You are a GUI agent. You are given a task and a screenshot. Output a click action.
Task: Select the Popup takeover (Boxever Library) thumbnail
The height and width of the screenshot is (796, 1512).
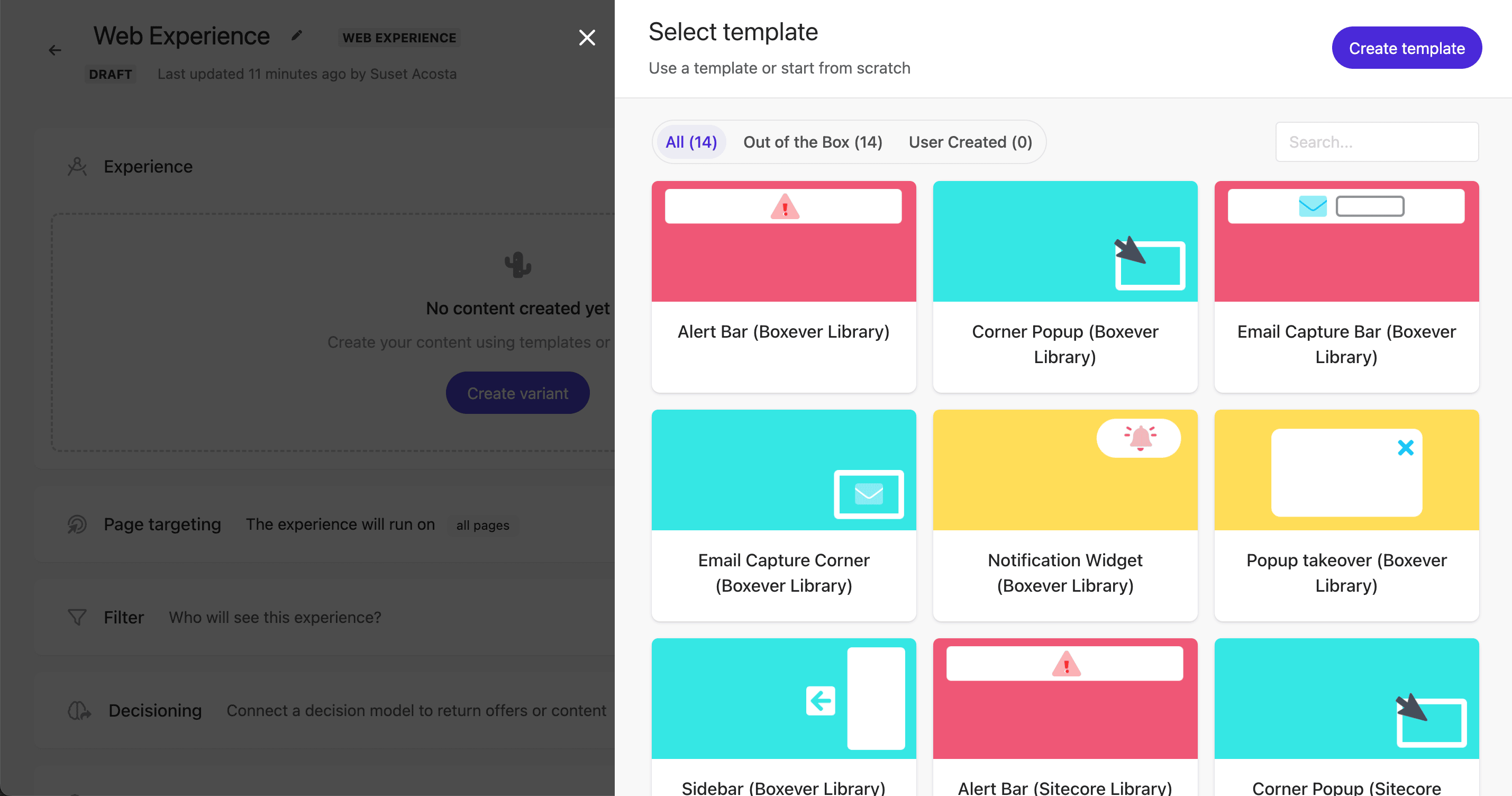pos(1346,469)
